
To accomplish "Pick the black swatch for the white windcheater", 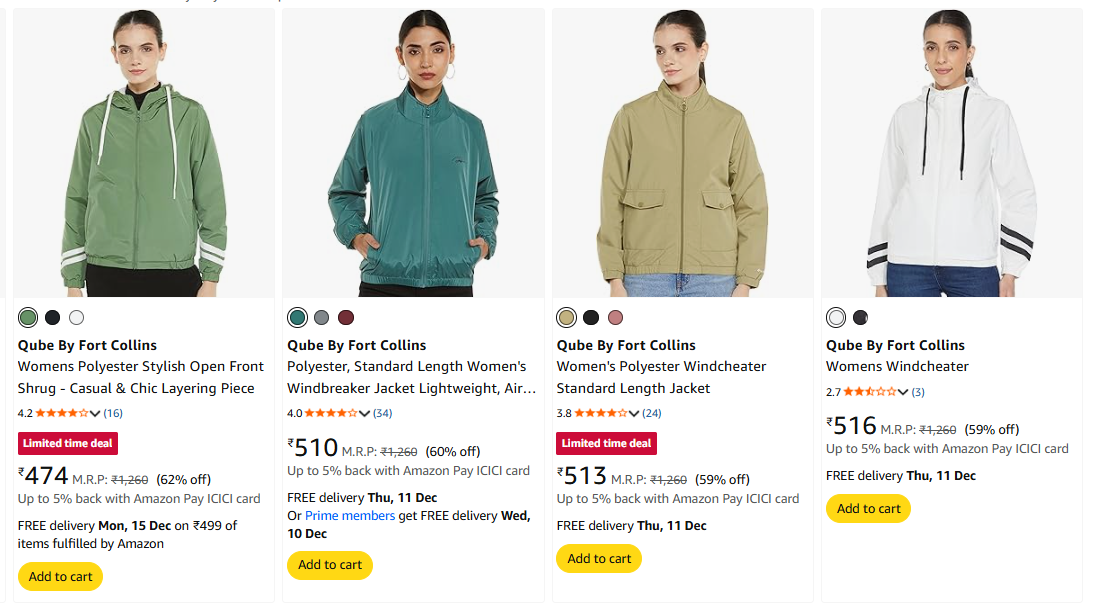I will [x=860, y=318].
